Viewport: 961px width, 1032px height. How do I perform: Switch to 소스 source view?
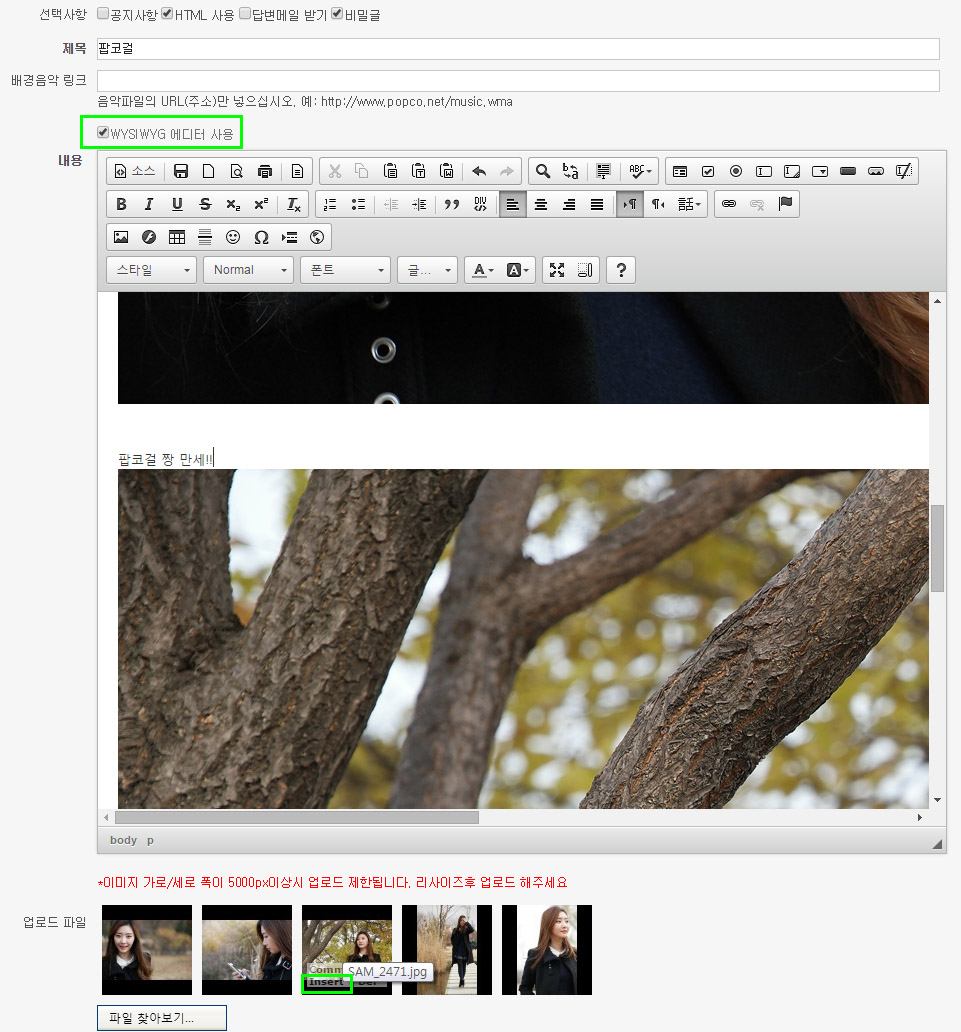(135, 171)
